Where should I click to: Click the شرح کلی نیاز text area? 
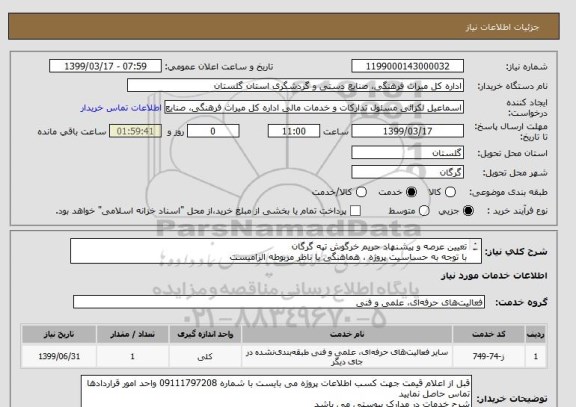point(276,251)
